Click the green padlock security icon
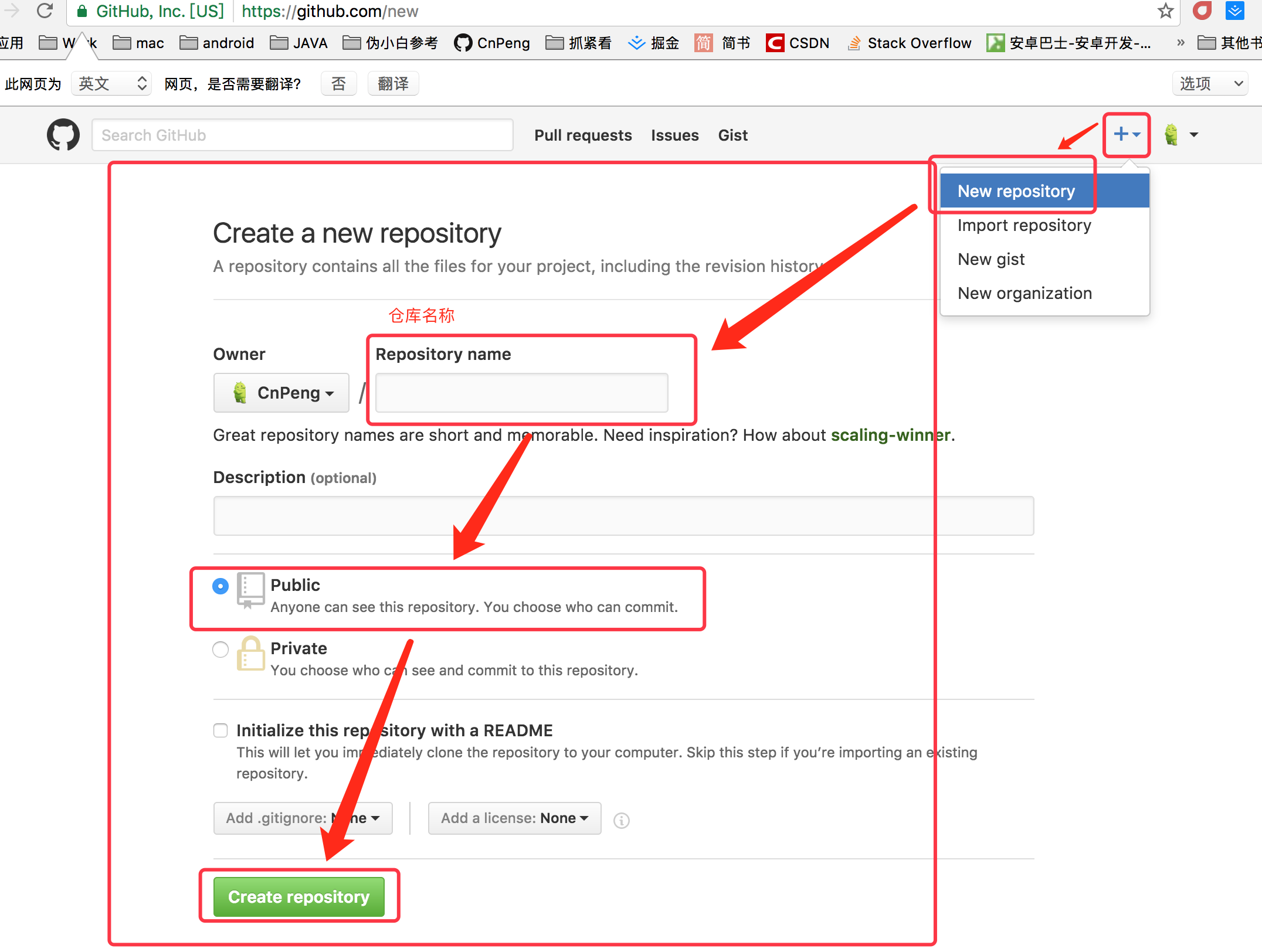Screen dimensions: 1262x952 [83, 11]
